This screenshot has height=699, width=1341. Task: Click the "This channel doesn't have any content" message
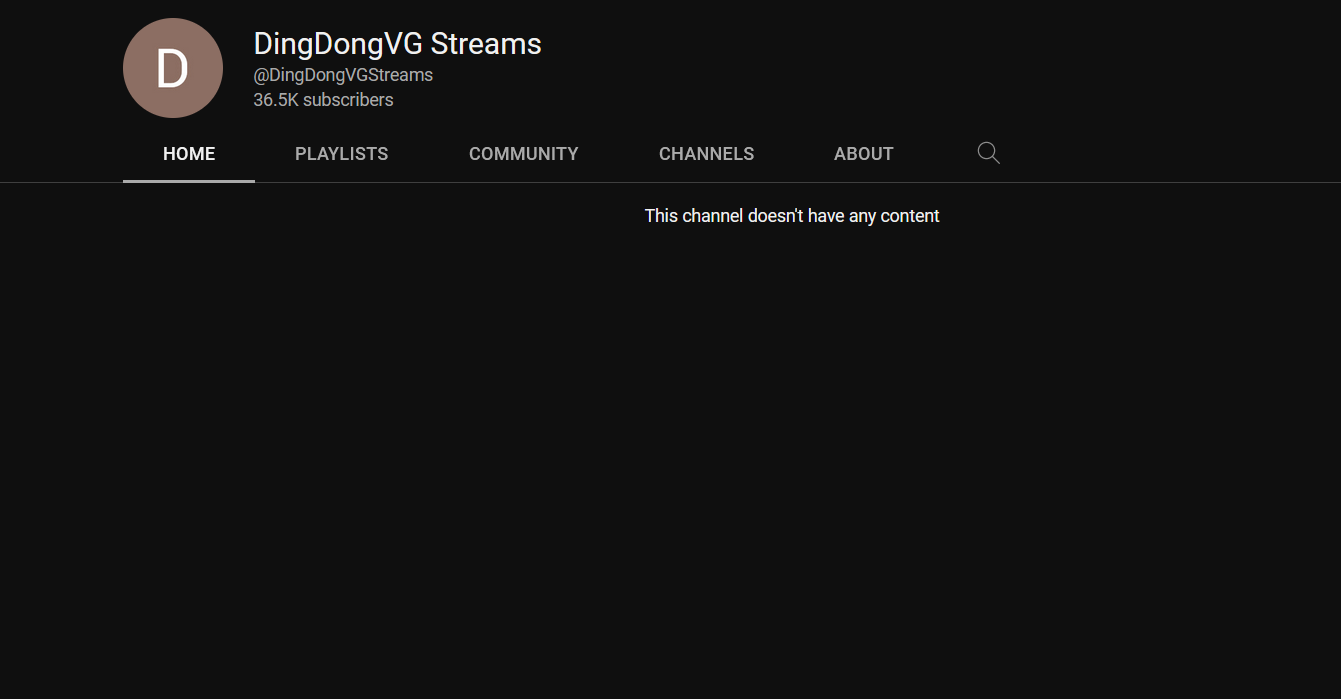(792, 216)
